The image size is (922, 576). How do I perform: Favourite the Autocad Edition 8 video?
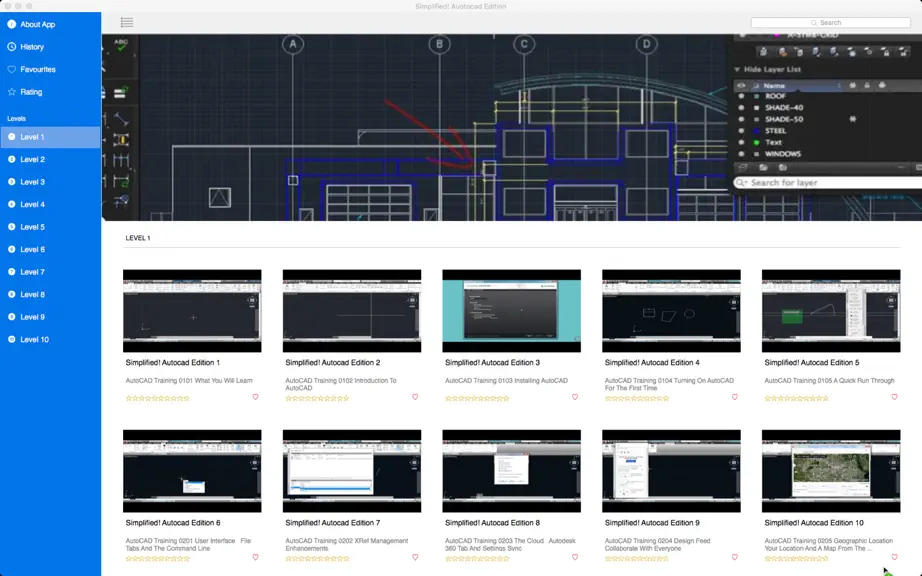pyautogui.click(x=575, y=557)
